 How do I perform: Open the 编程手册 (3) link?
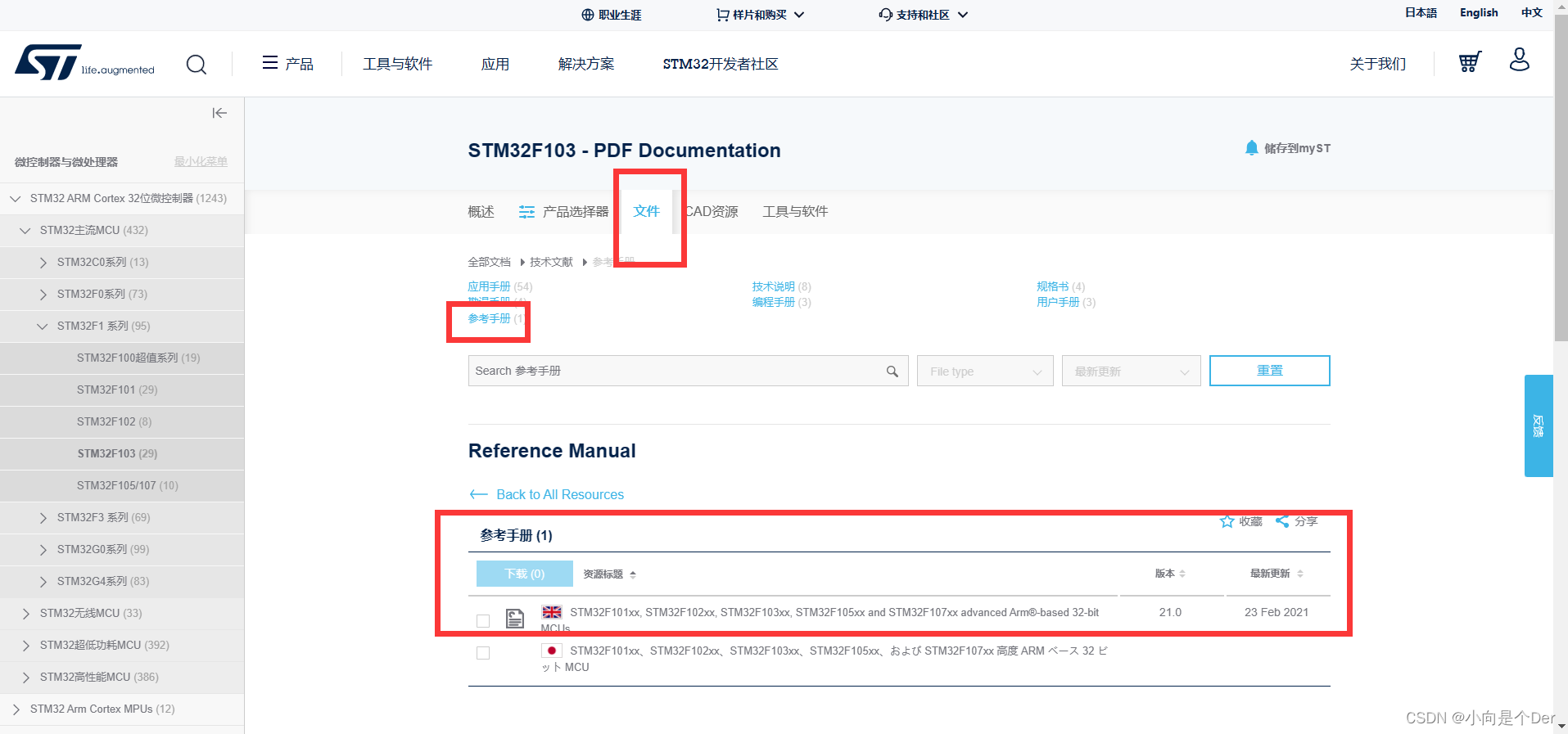[x=782, y=302]
